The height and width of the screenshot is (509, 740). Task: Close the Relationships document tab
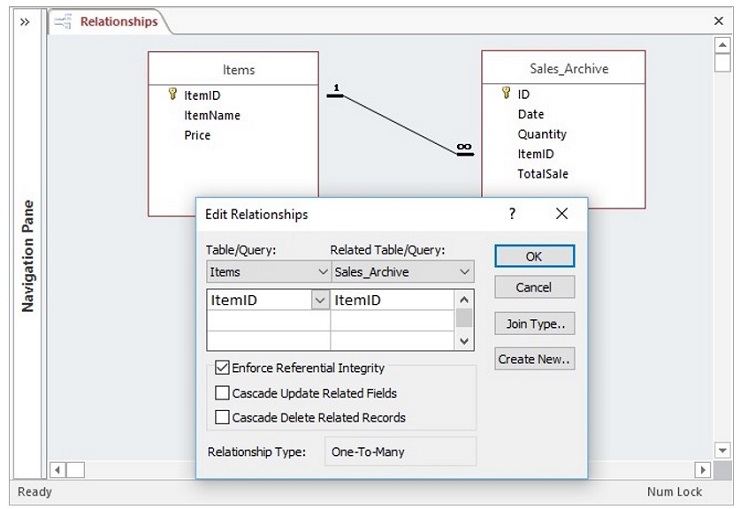(718, 21)
